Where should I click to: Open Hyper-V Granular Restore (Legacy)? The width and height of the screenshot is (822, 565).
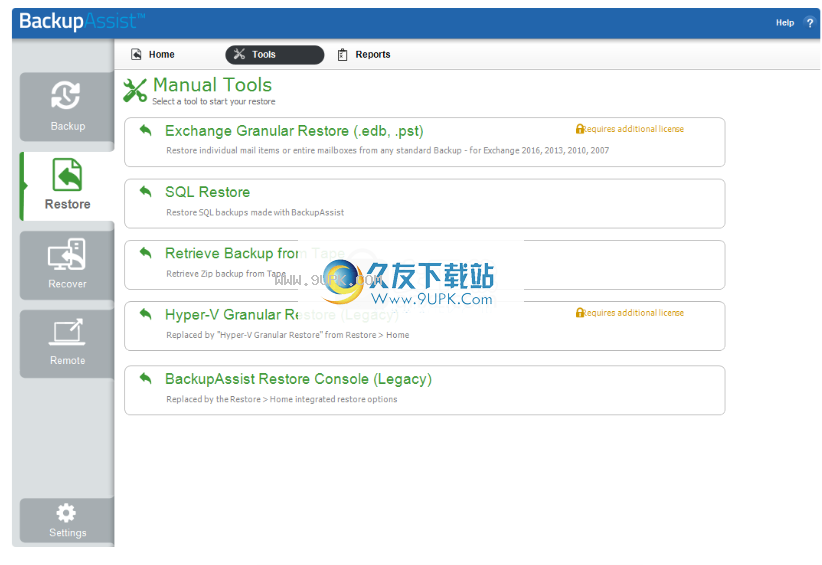click(425, 326)
